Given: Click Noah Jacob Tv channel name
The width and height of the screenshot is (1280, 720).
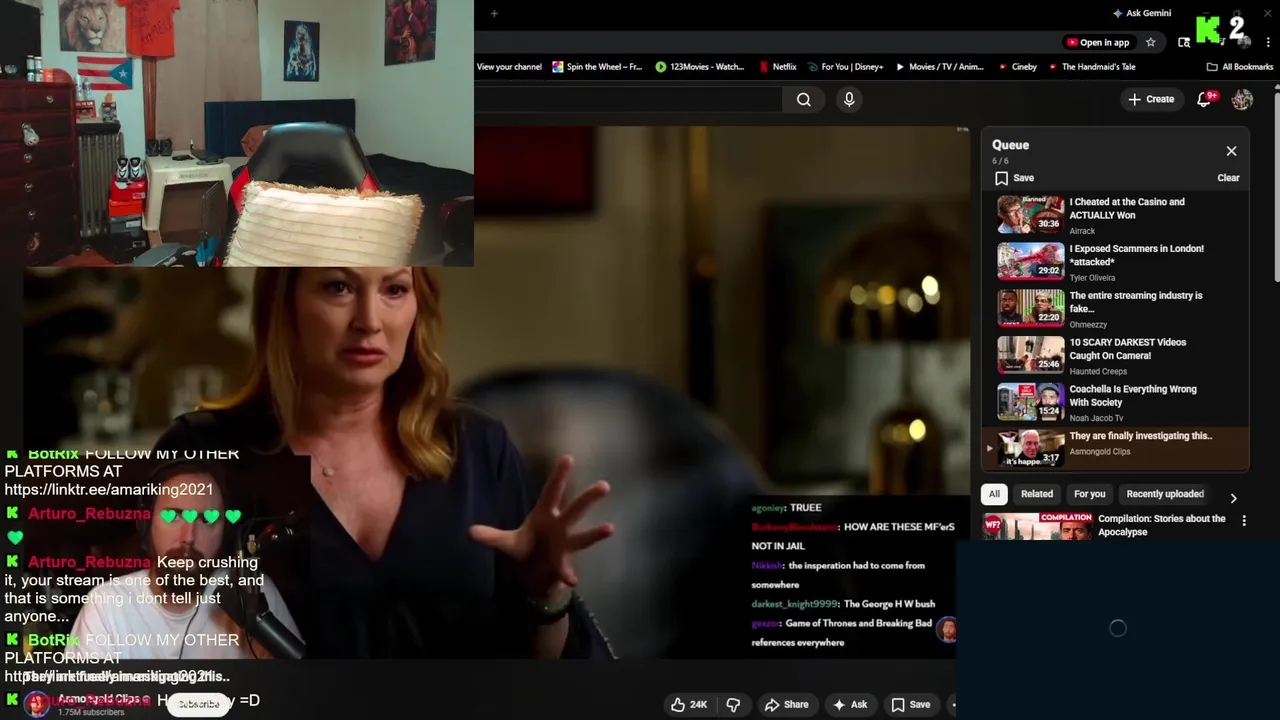Looking at the screenshot, I should click(1096, 419).
